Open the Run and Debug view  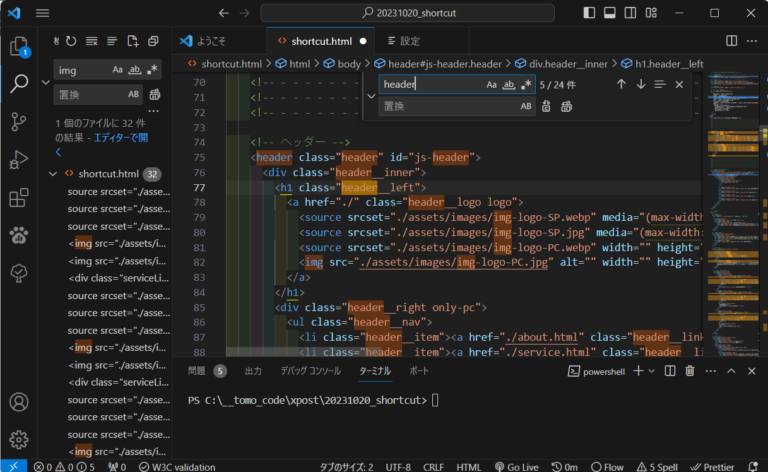[x=18, y=159]
